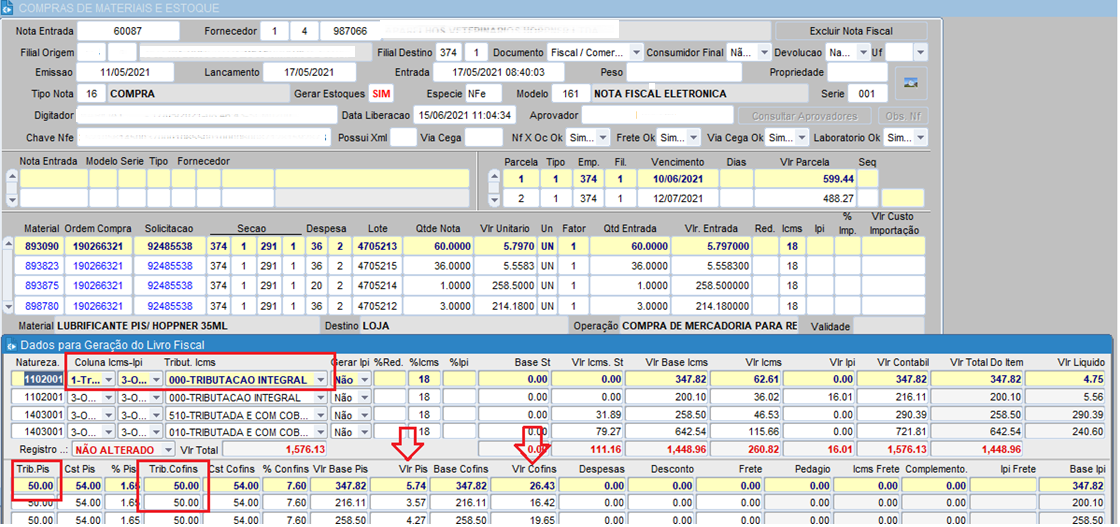Click the Serie field 001

867,94
